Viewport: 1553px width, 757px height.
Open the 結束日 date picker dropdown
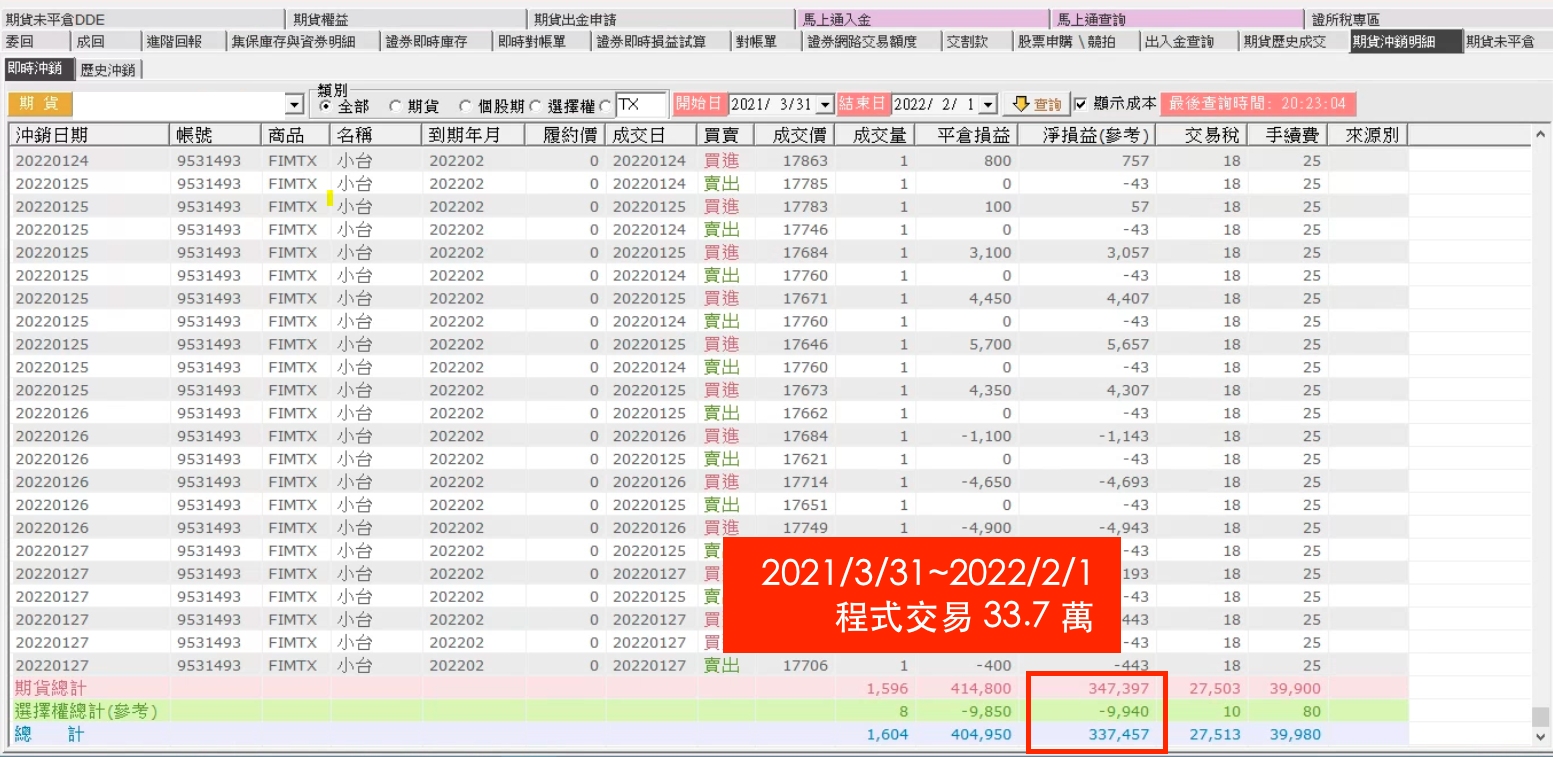click(x=988, y=104)
